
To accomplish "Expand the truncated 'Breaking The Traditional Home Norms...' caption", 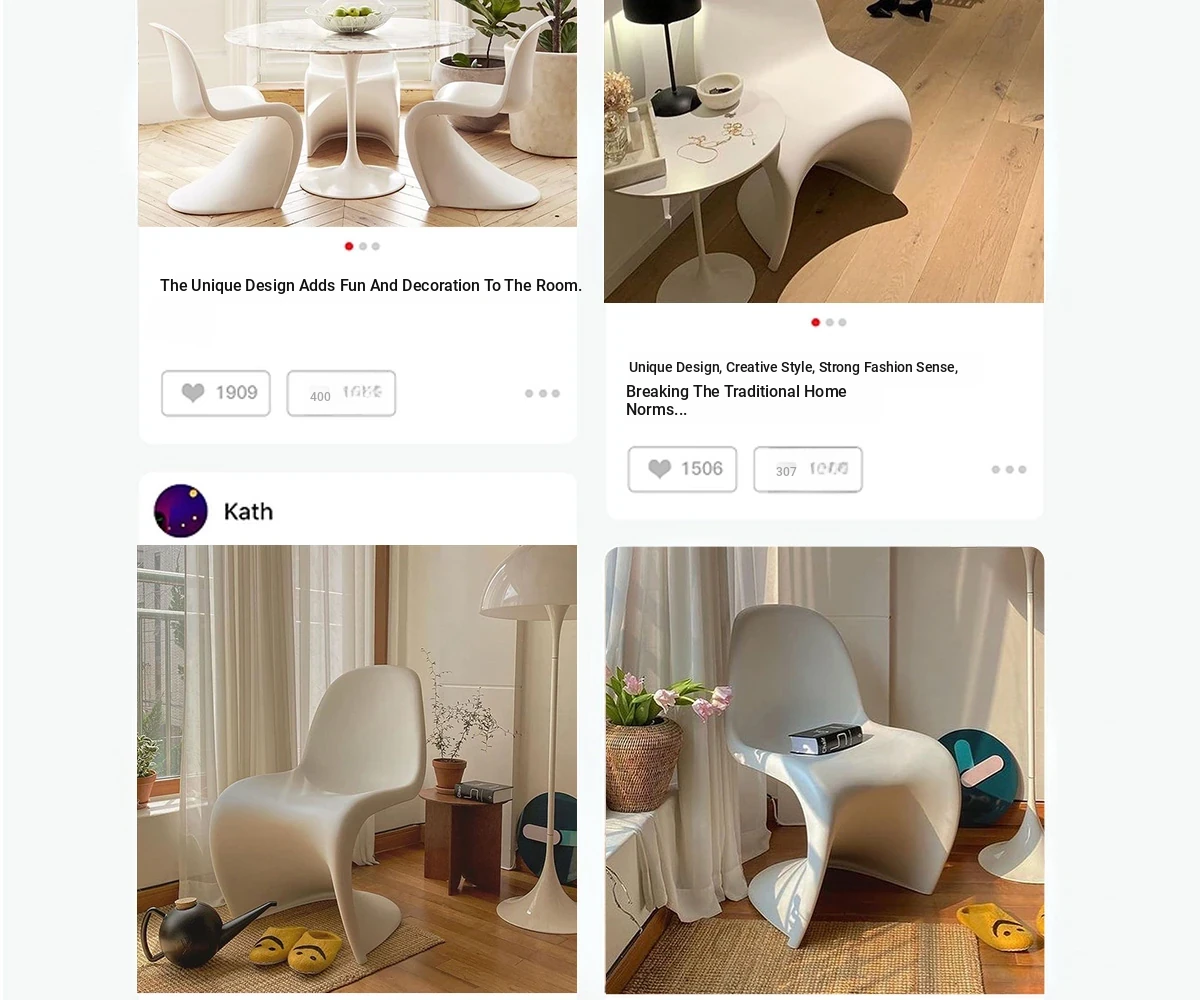I will click(736, 400).
